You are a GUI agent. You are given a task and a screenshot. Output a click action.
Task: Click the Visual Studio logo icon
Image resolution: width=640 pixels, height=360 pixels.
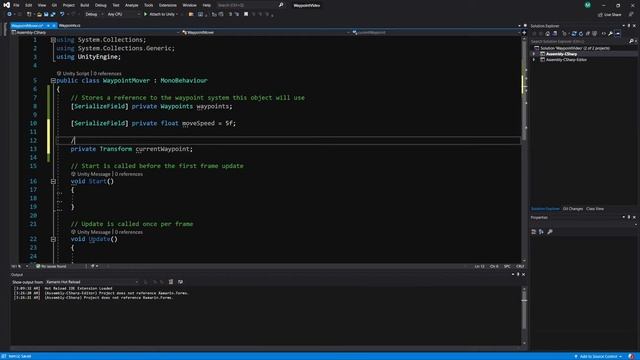click(7, 5)
